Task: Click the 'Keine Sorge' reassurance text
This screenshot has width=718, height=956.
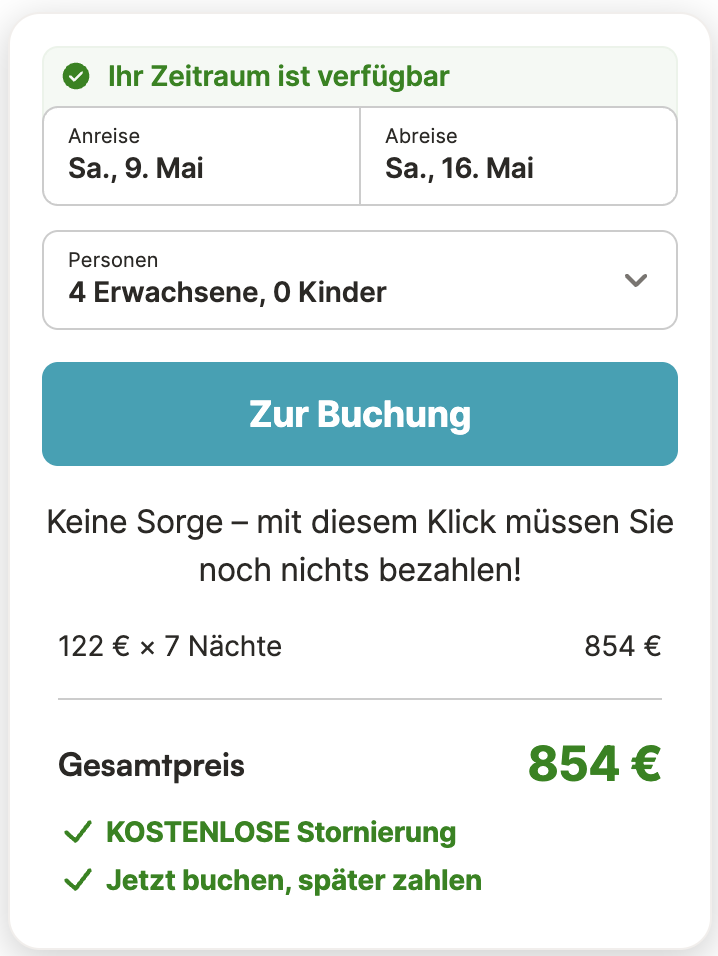Action: click(360, 546)
